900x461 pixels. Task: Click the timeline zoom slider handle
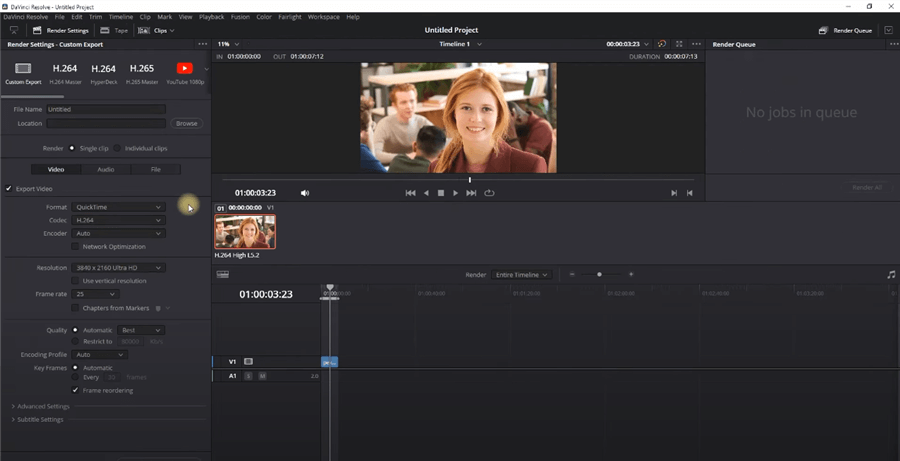point(599,274)
